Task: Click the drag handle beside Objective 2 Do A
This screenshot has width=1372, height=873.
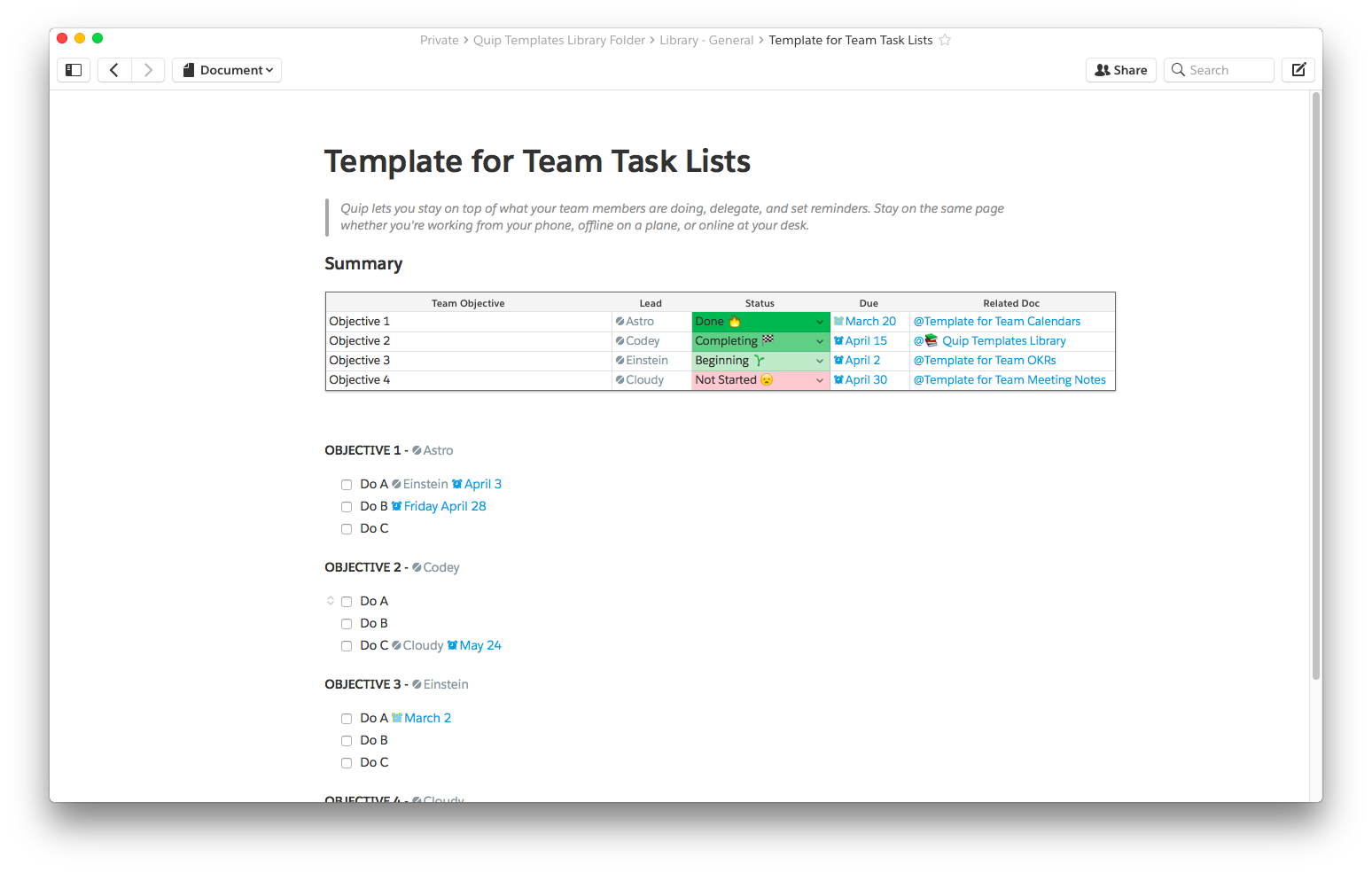Action: tap(331, 601)
